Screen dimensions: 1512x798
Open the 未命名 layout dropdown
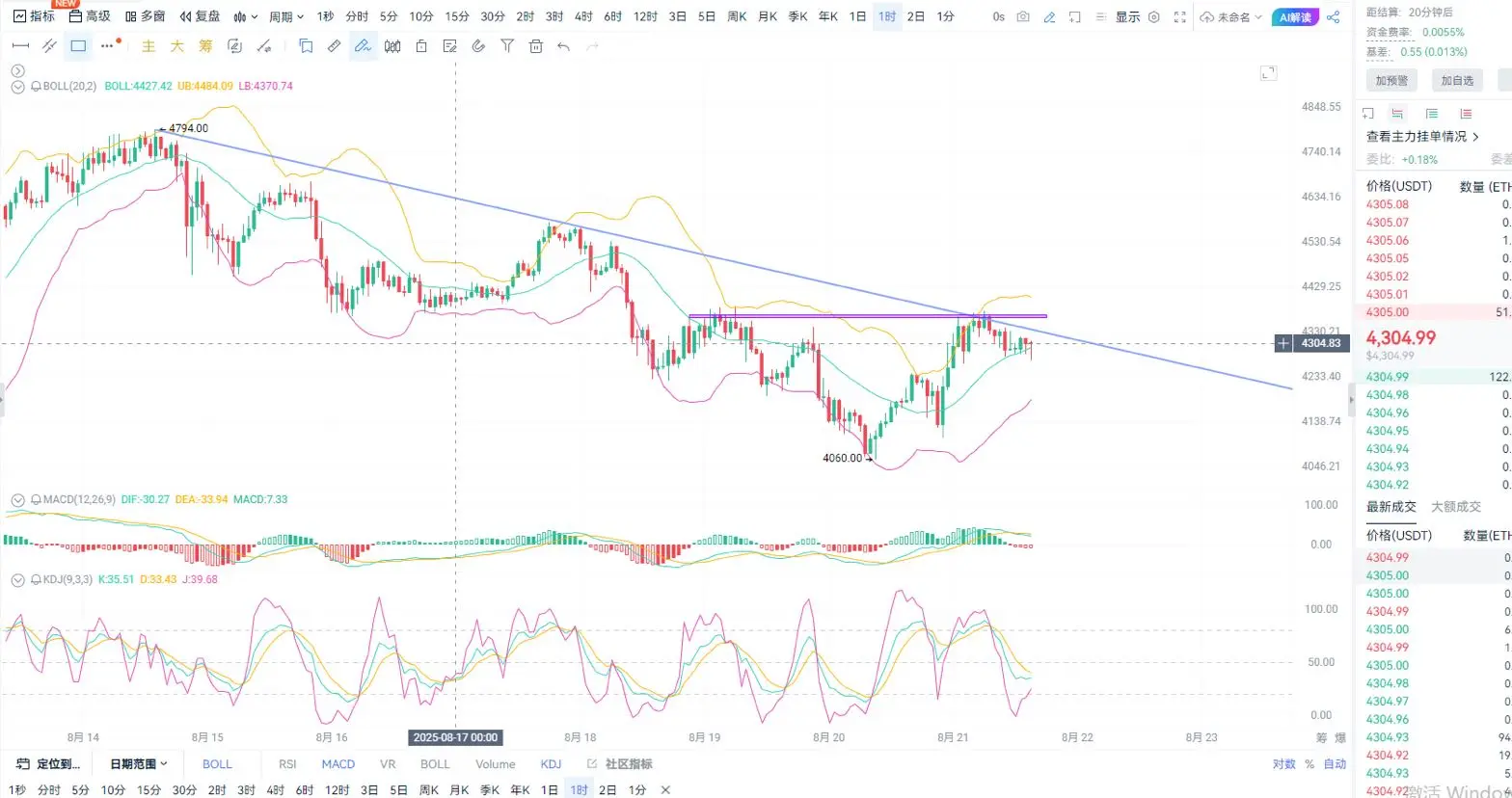[x=1231, y=16]
